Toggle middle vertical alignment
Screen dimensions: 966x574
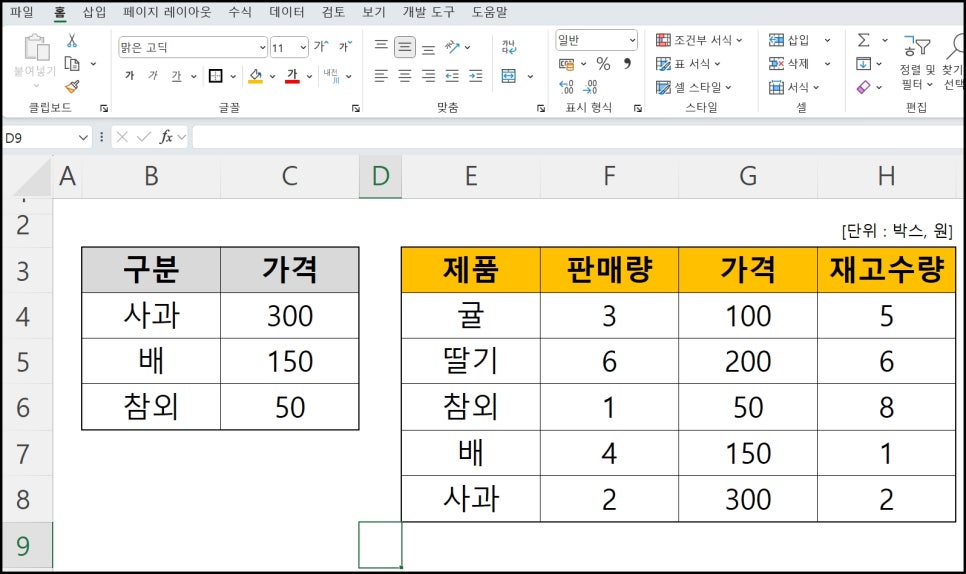click(x=405, y=47)
